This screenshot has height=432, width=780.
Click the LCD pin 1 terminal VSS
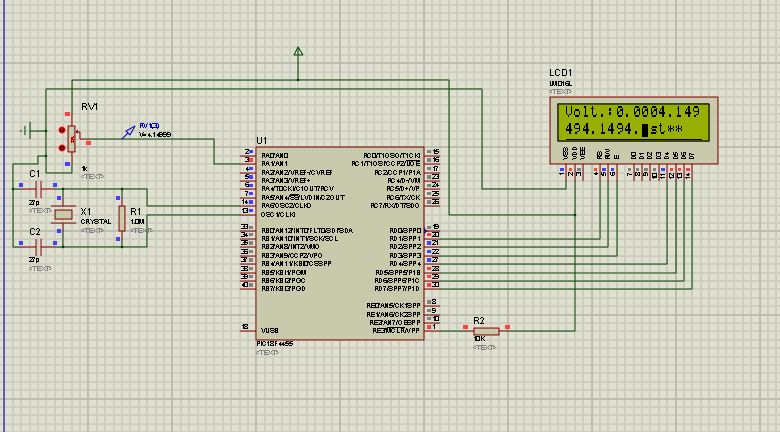563,172
